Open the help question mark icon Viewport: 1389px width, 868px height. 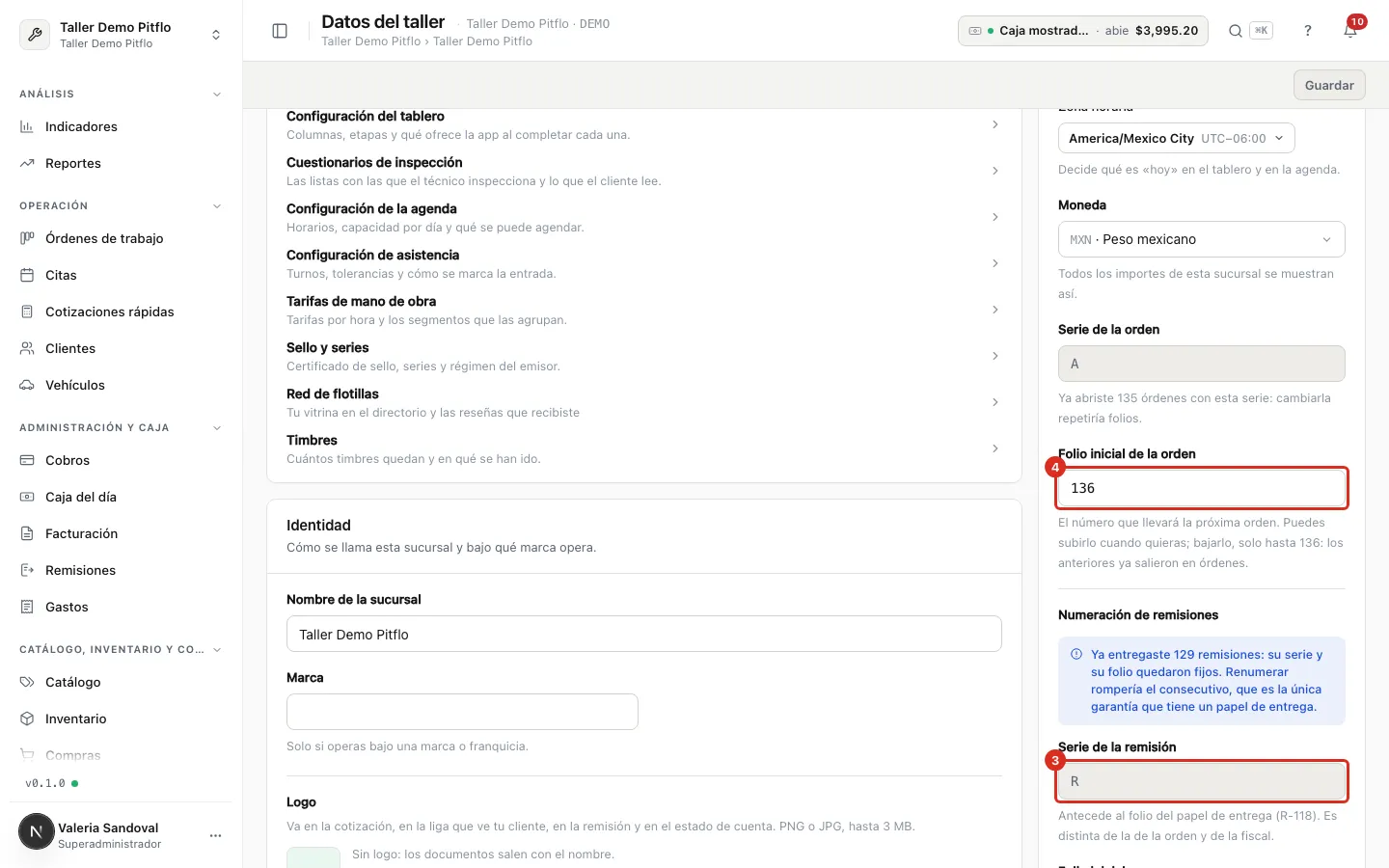click(x=1308, y=31)
